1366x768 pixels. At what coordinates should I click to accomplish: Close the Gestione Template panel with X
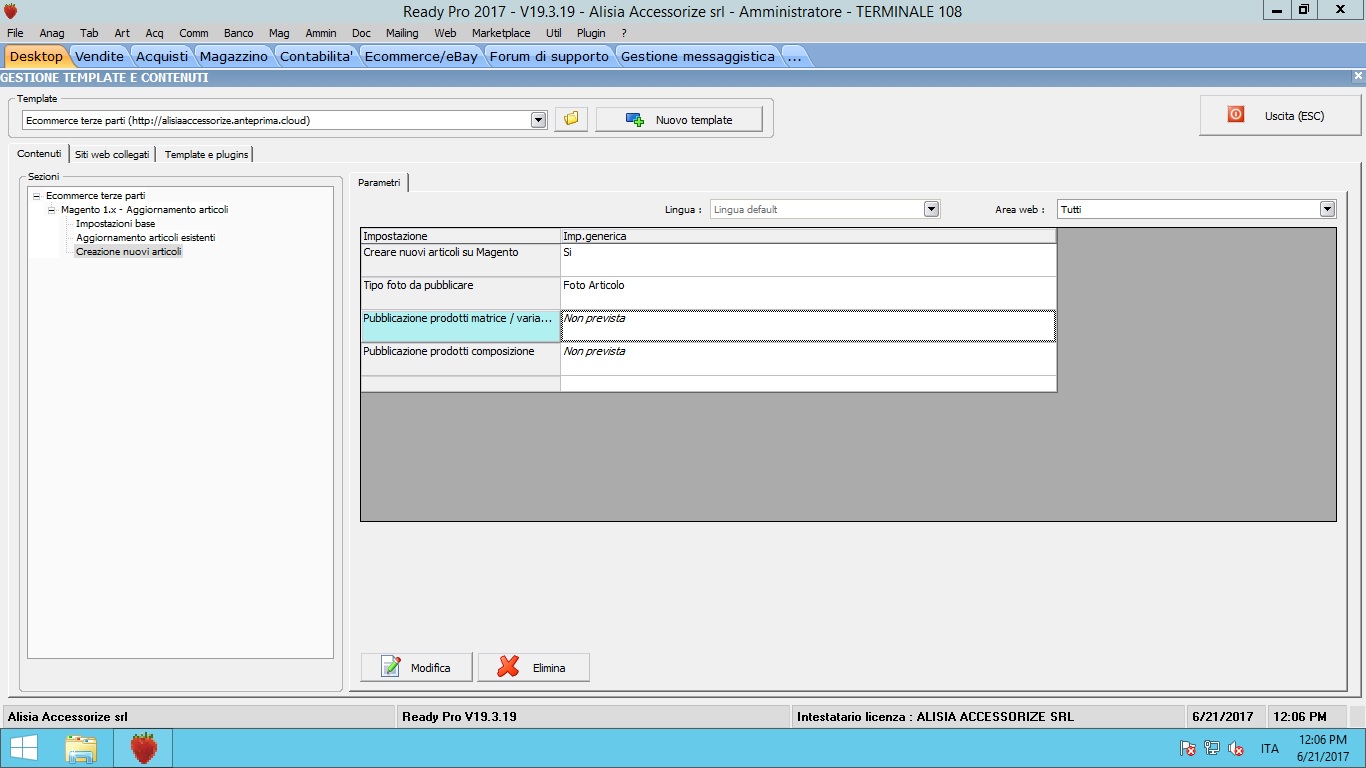coord(1358,76)
